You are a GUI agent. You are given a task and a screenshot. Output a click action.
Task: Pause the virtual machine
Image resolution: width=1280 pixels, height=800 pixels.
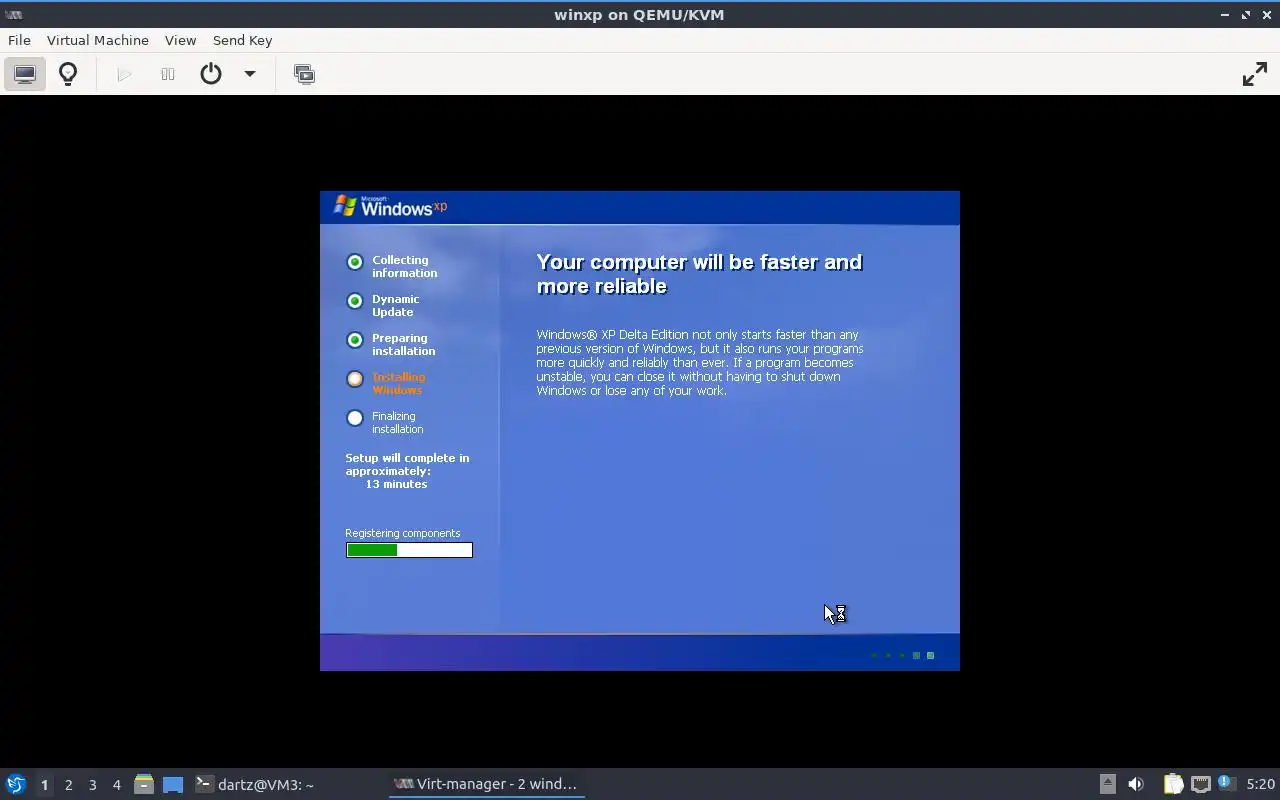168,74
